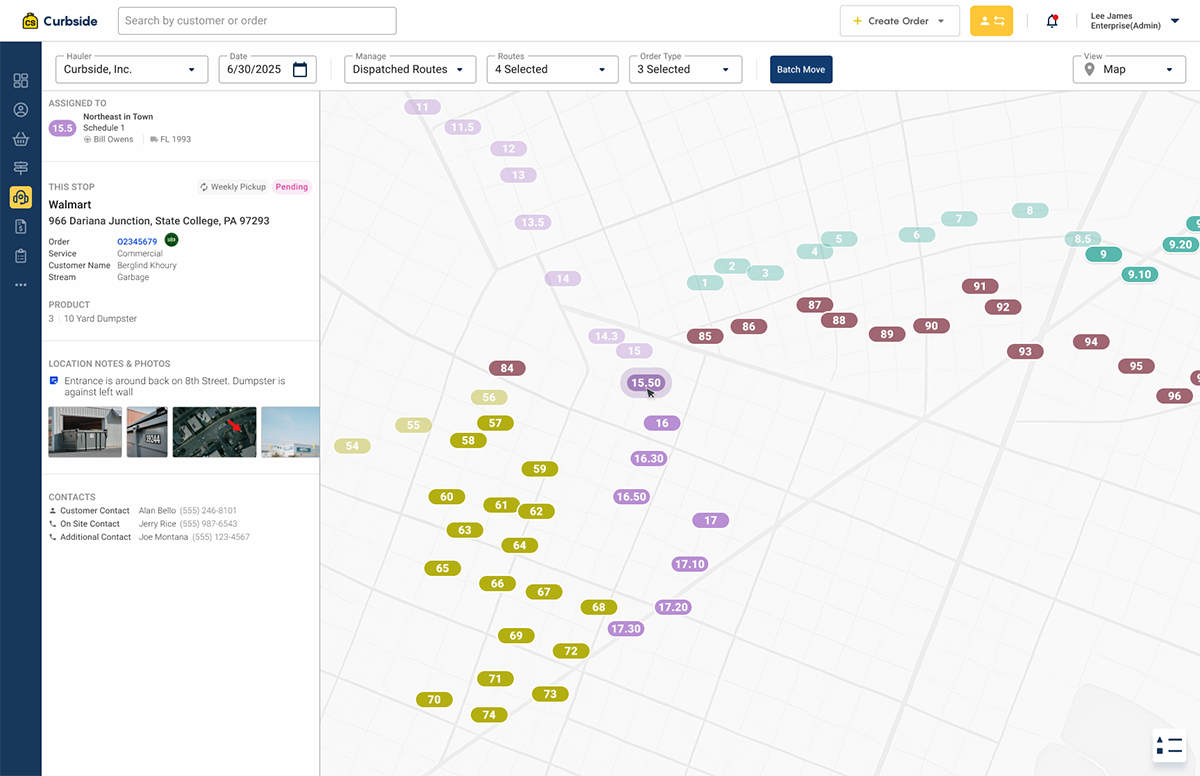Screen dimensions: 1200x776
Task: Click the Batch Move button
Action: (801, 70)
